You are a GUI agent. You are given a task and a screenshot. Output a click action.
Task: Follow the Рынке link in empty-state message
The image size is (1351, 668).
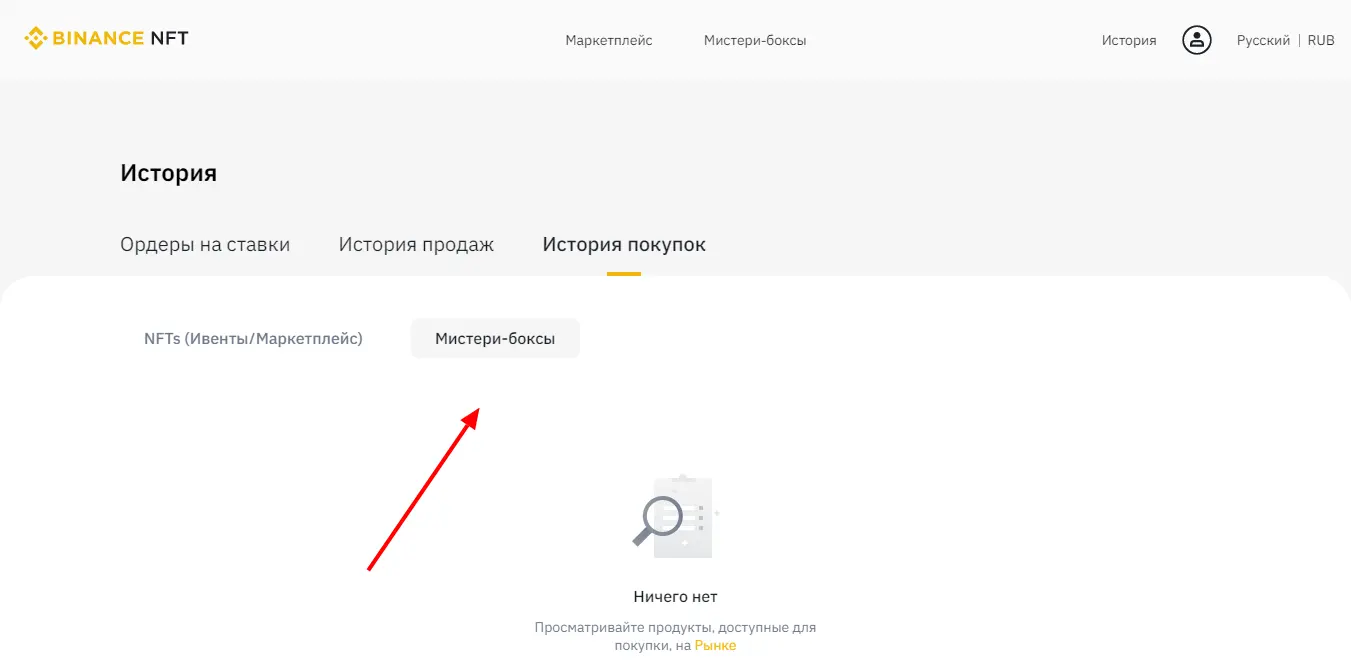pyautogui.click(x=715, y=646)
